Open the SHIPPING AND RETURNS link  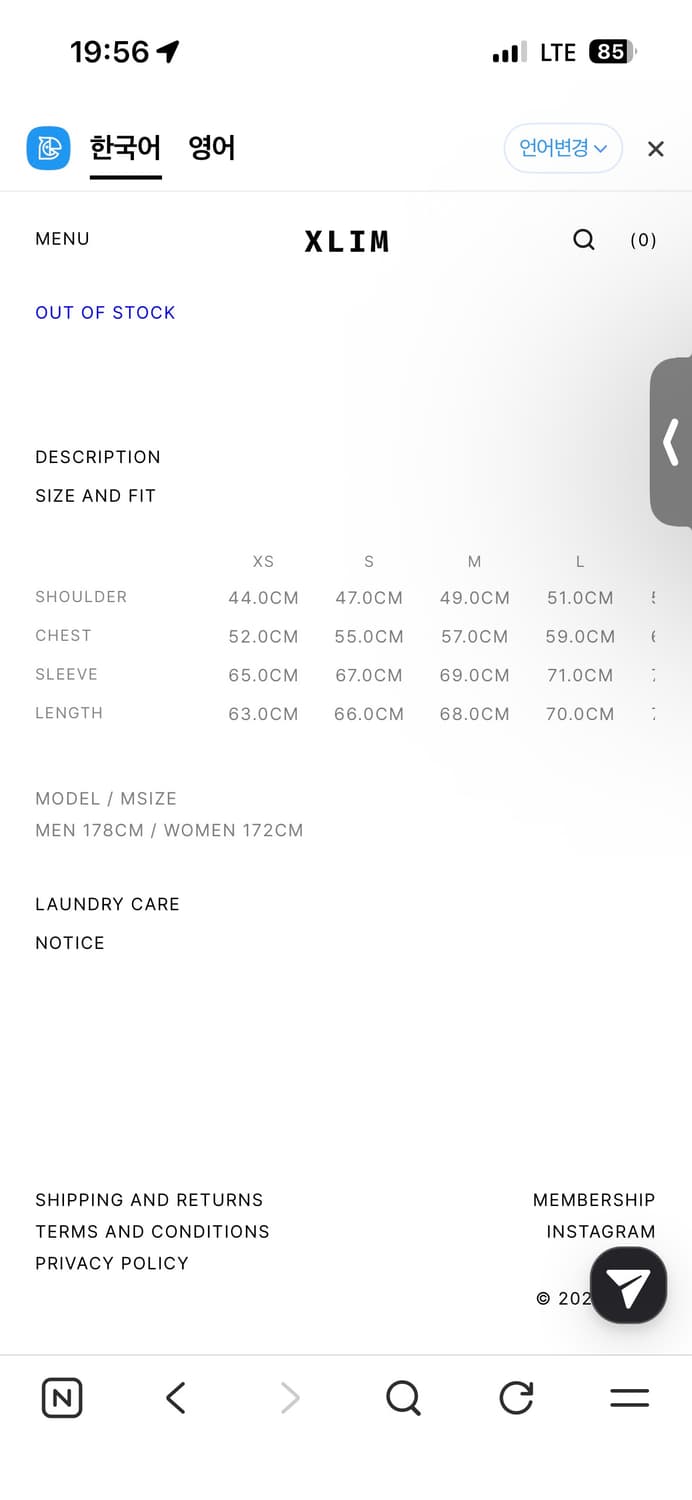click(x=149, y=1200)
